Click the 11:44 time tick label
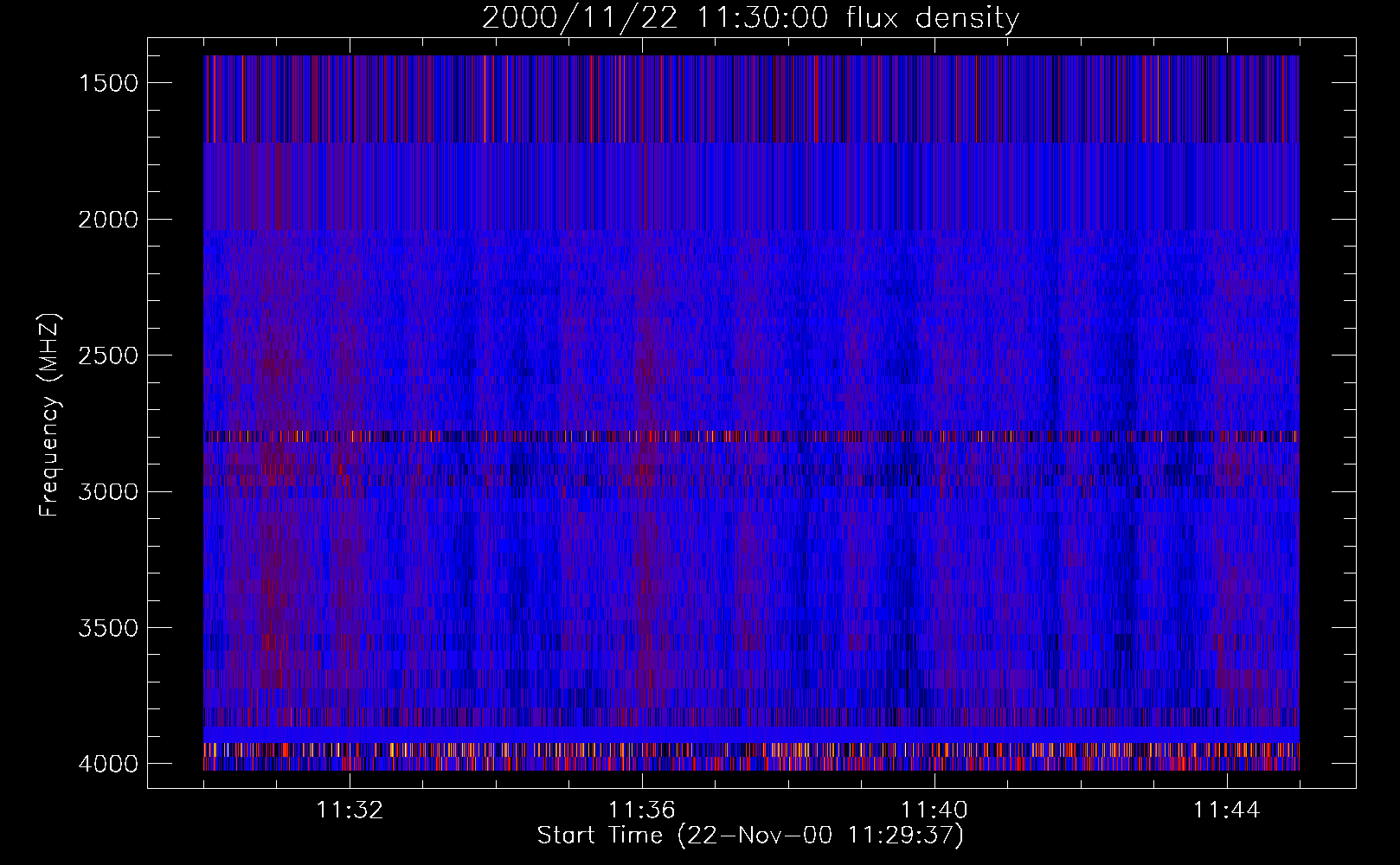This screenshot has height=865, width=1400. 1227,811
